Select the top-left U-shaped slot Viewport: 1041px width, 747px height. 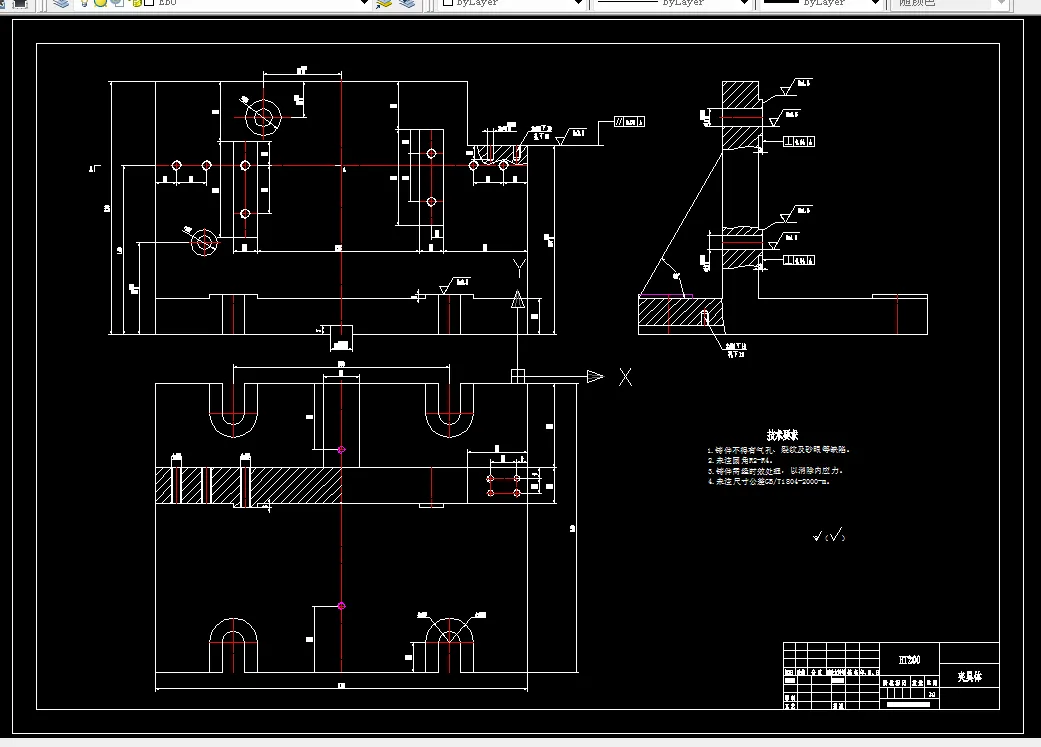tap(233, 410)
